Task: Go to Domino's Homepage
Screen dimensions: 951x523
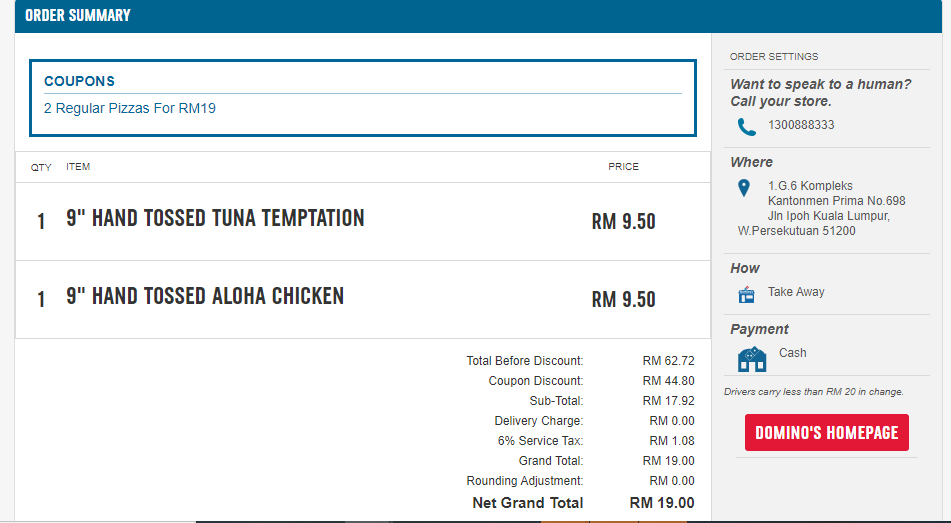Action: (826, 433)
